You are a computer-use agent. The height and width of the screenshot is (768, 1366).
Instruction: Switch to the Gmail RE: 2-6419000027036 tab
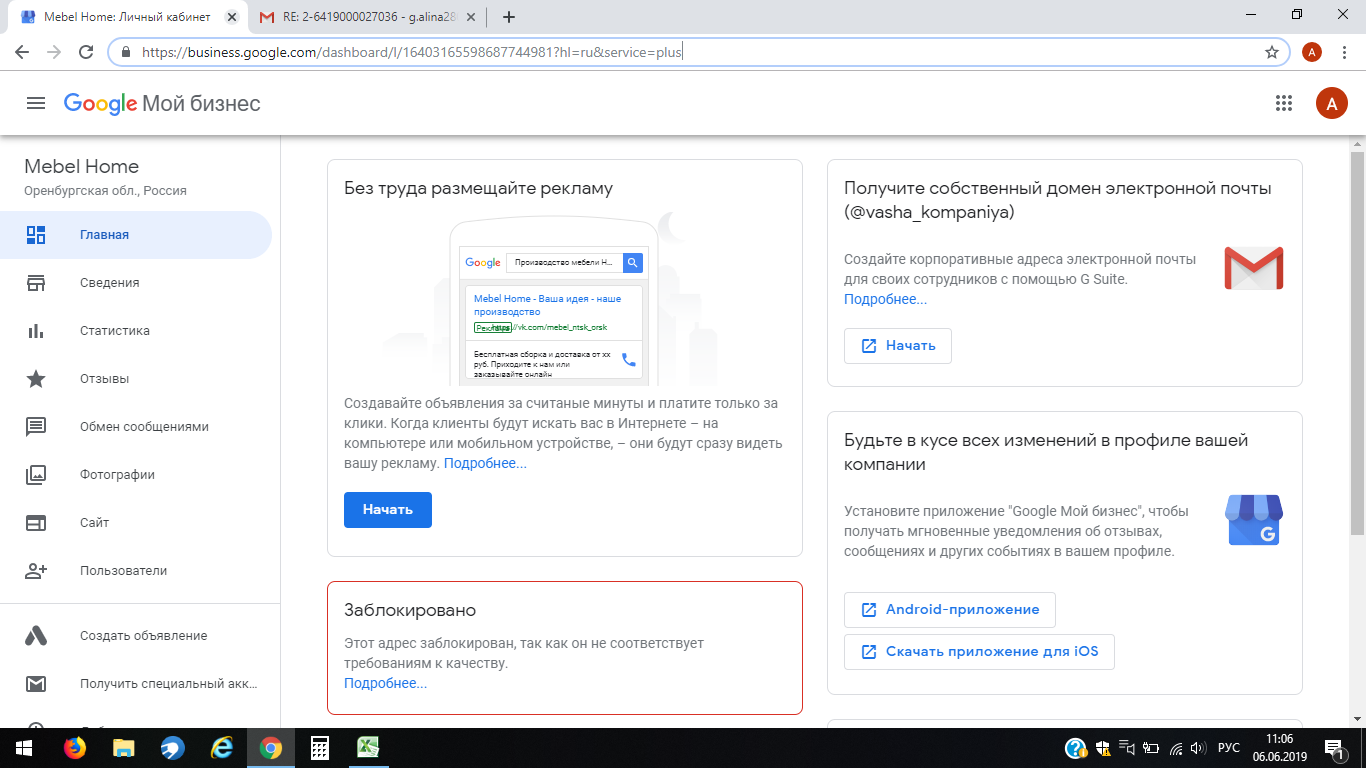click(x=368, y=17)
